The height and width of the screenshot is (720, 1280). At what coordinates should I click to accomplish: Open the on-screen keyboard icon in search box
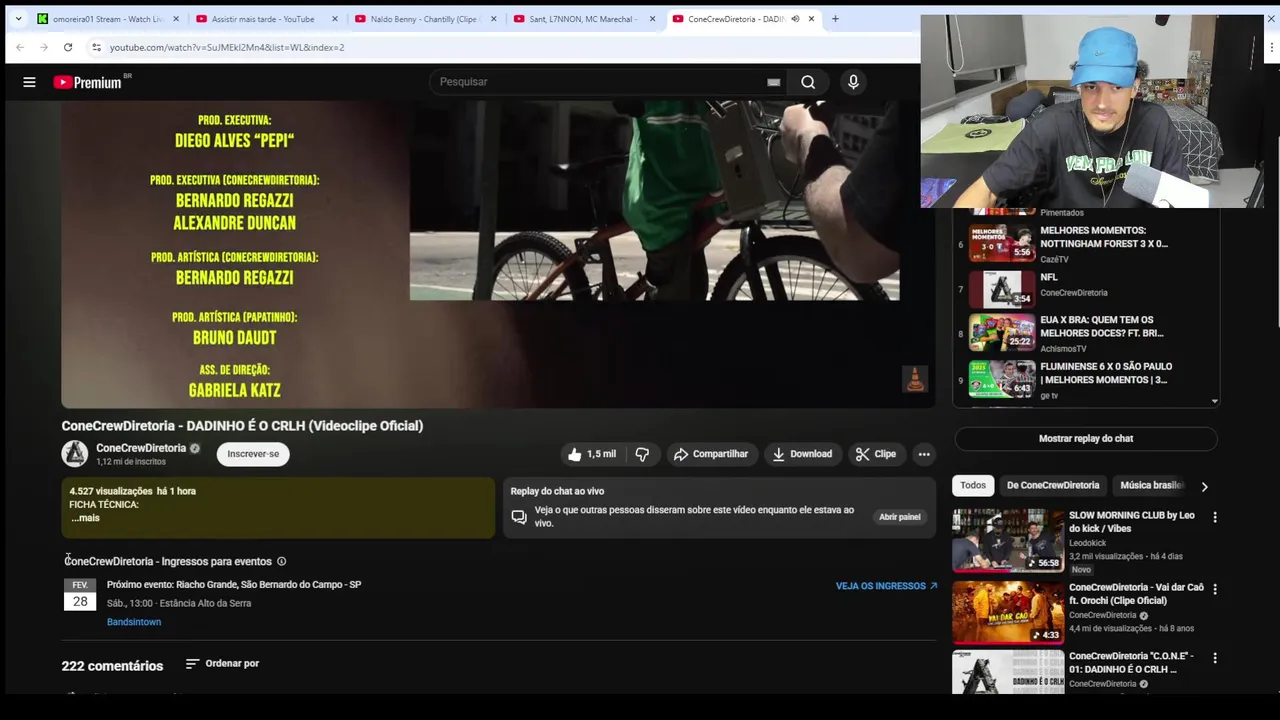pyautogui.click(x=773, y=82)
